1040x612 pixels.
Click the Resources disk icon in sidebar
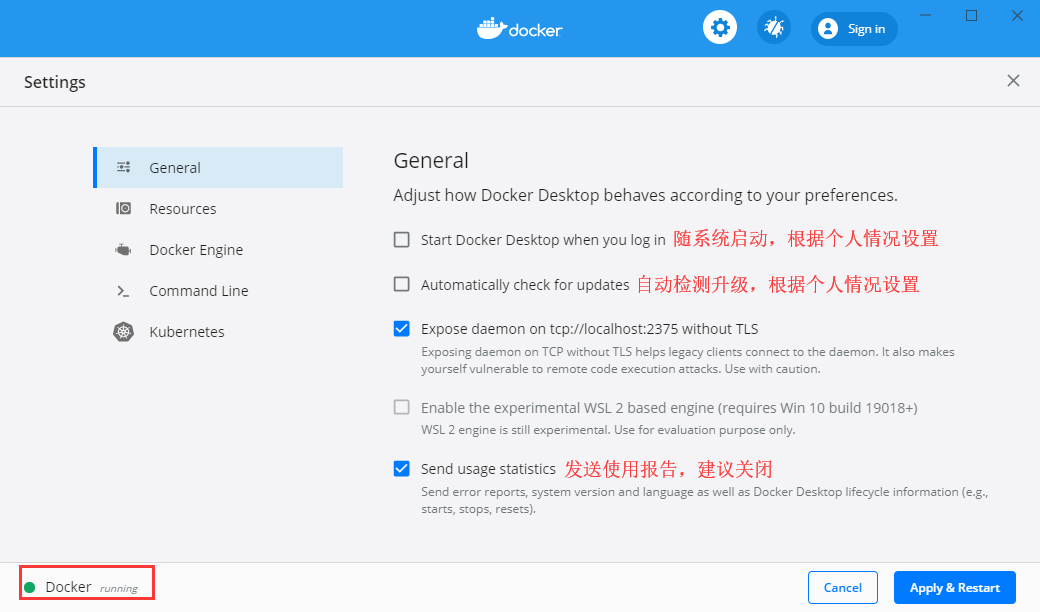pos(123,208)
